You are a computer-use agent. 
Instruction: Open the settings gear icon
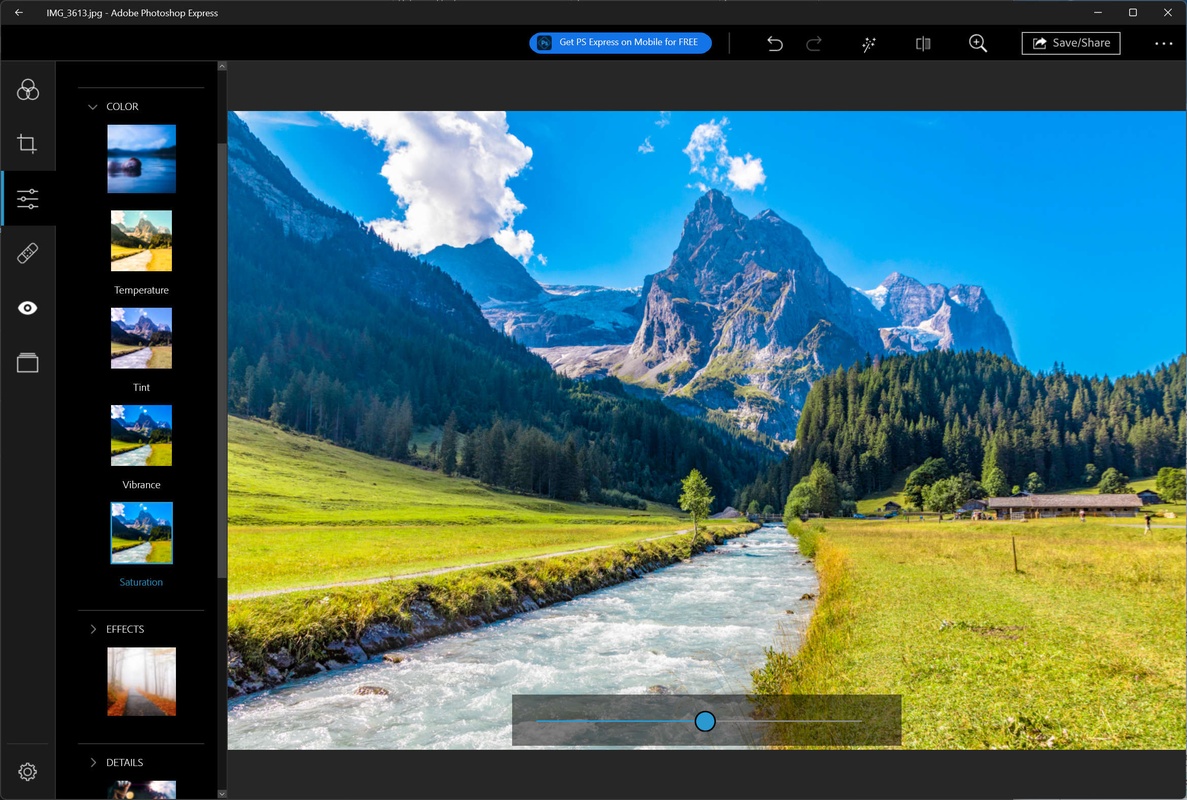pos(28,772)
